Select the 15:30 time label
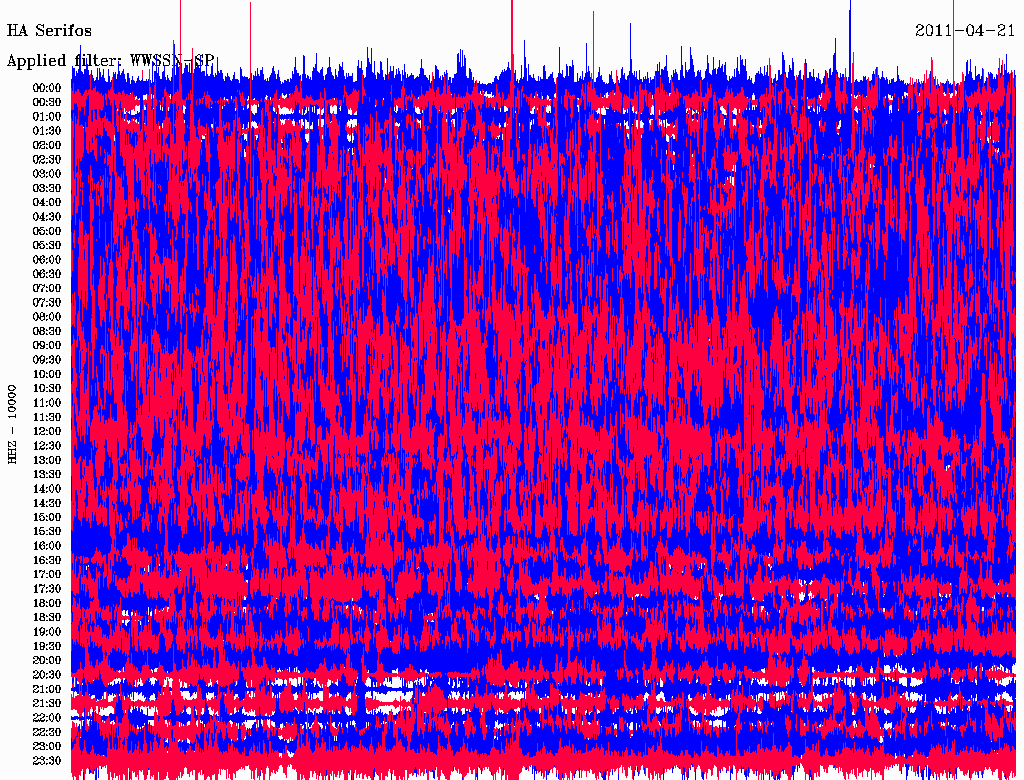This screenshot has height=780, width=1024. tap(47, 532)
